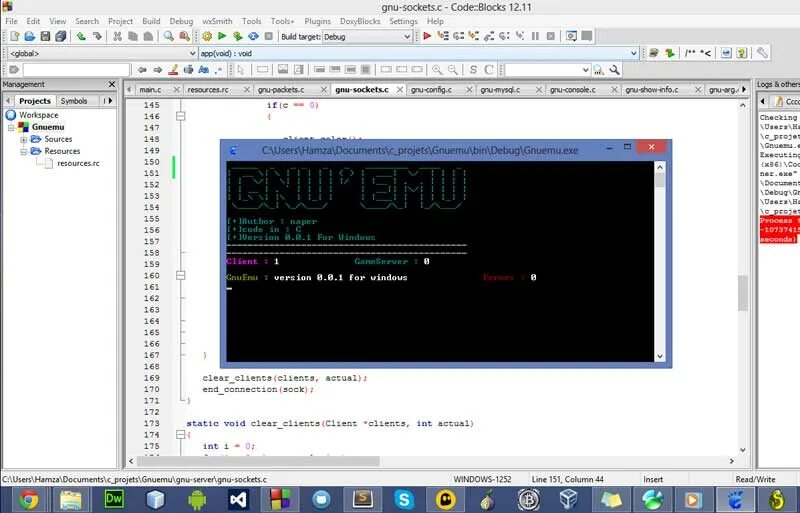The width and height of the screenshot is (800, 513).
Task: Open the Build menu
Action: 151,21
